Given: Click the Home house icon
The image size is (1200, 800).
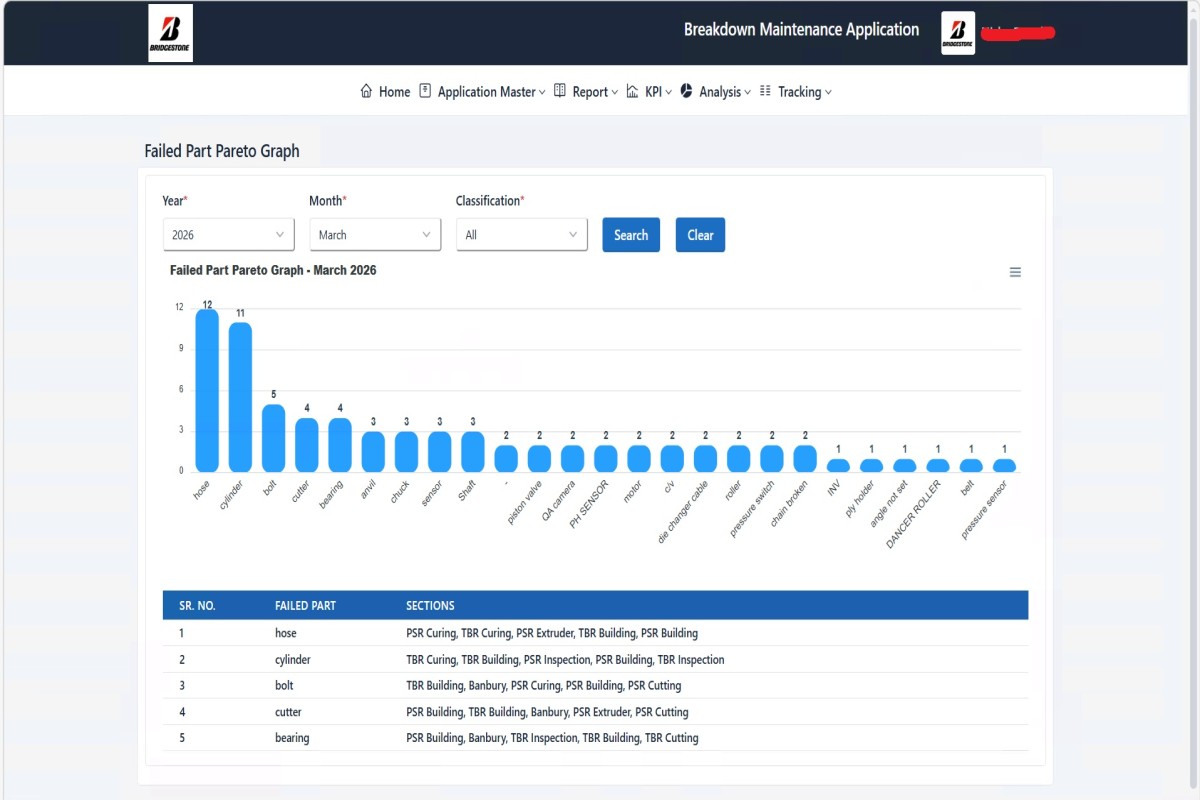Looking at the screenshot, I should pos(366,91).
